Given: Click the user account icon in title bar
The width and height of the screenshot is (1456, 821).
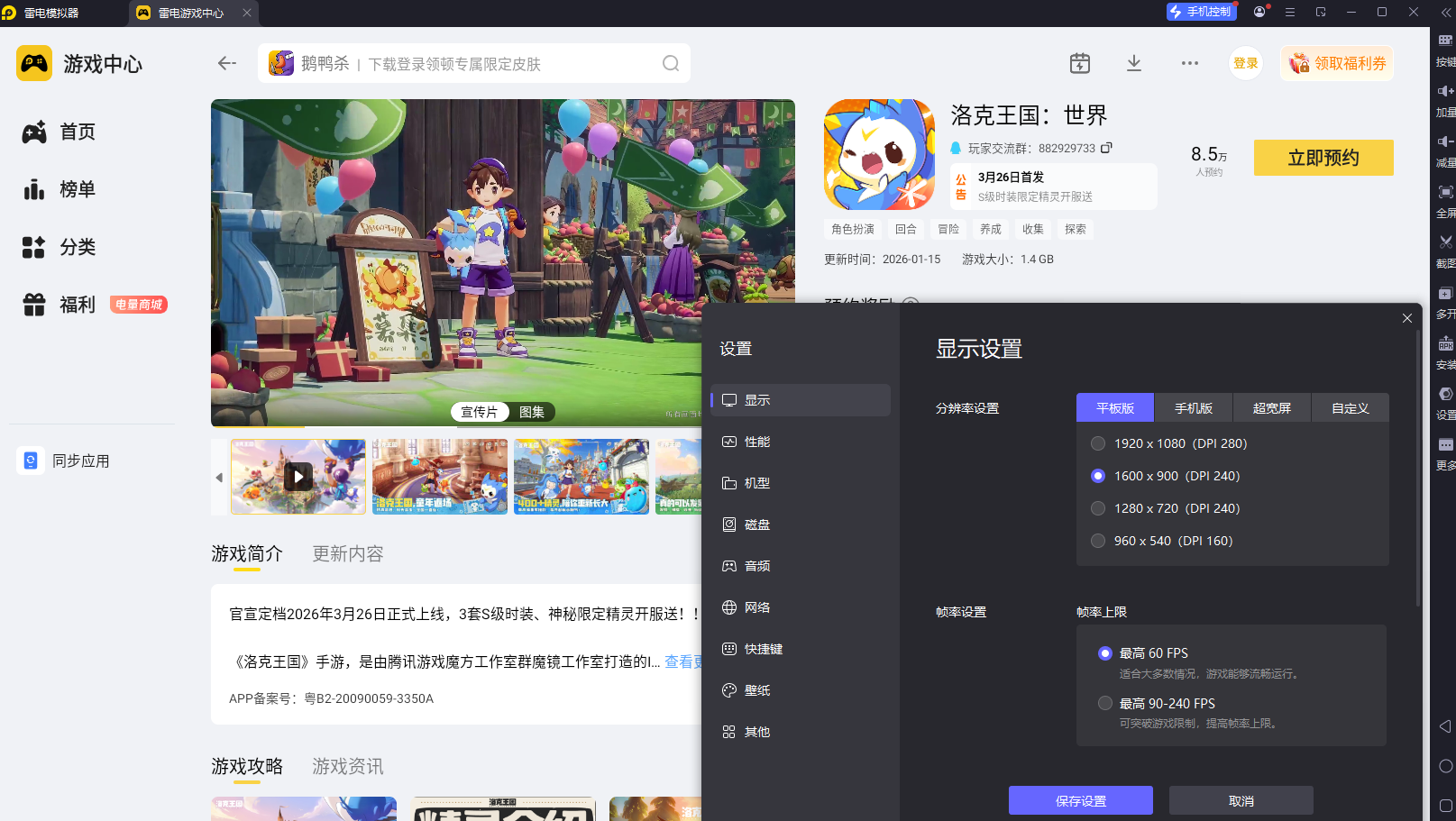Looking at the screenshot, I should (1259, 12).
